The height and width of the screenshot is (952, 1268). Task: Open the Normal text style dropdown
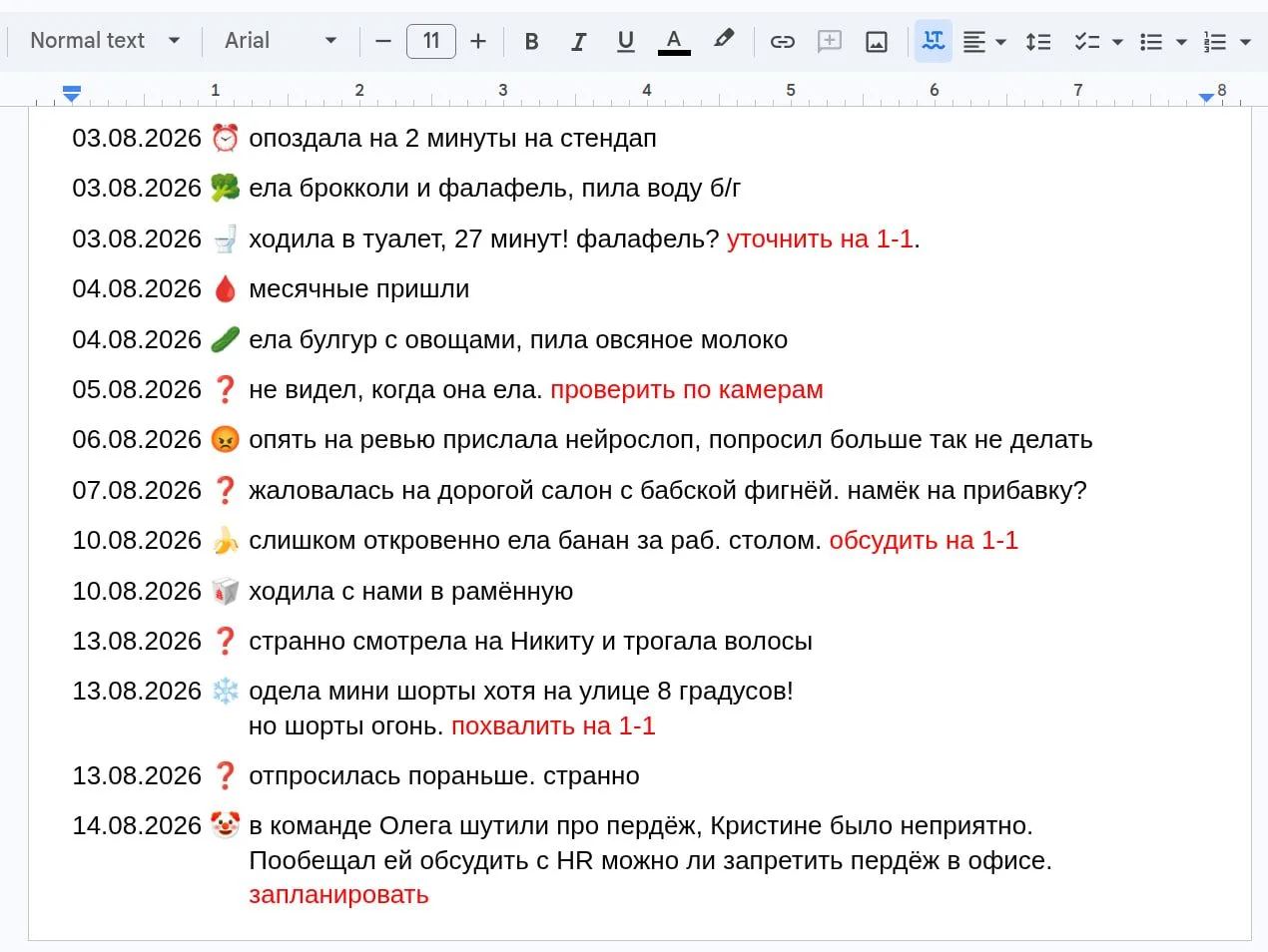(x=104, y=41)
